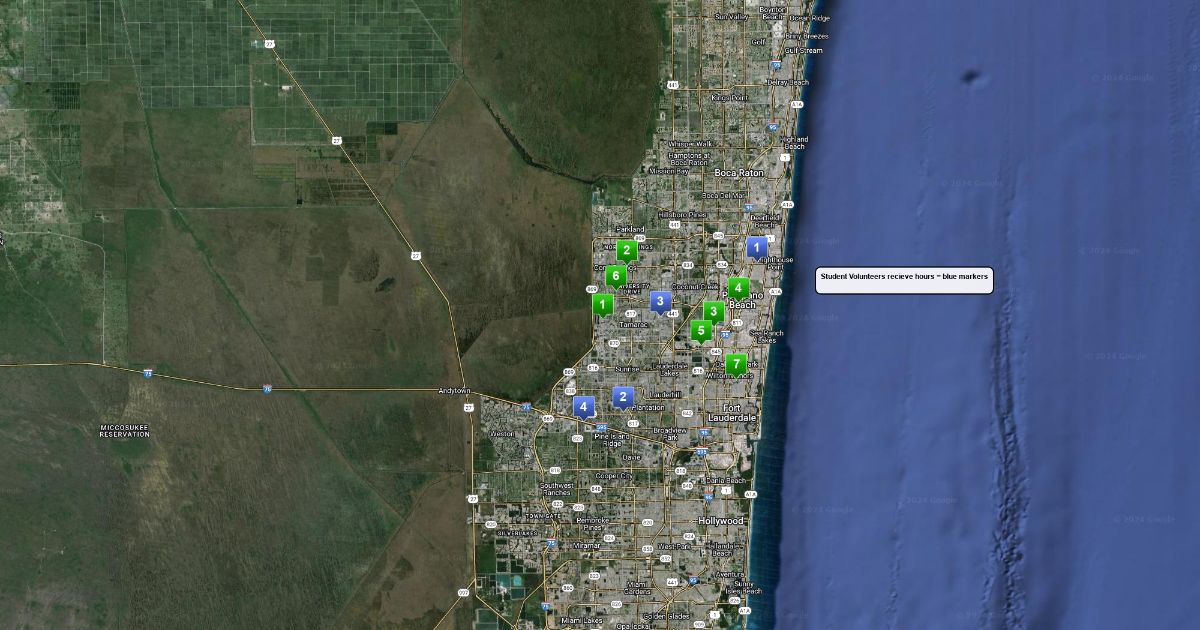Click green marker number 7
Screen dimensions: 1200x630
click(736, 363)
